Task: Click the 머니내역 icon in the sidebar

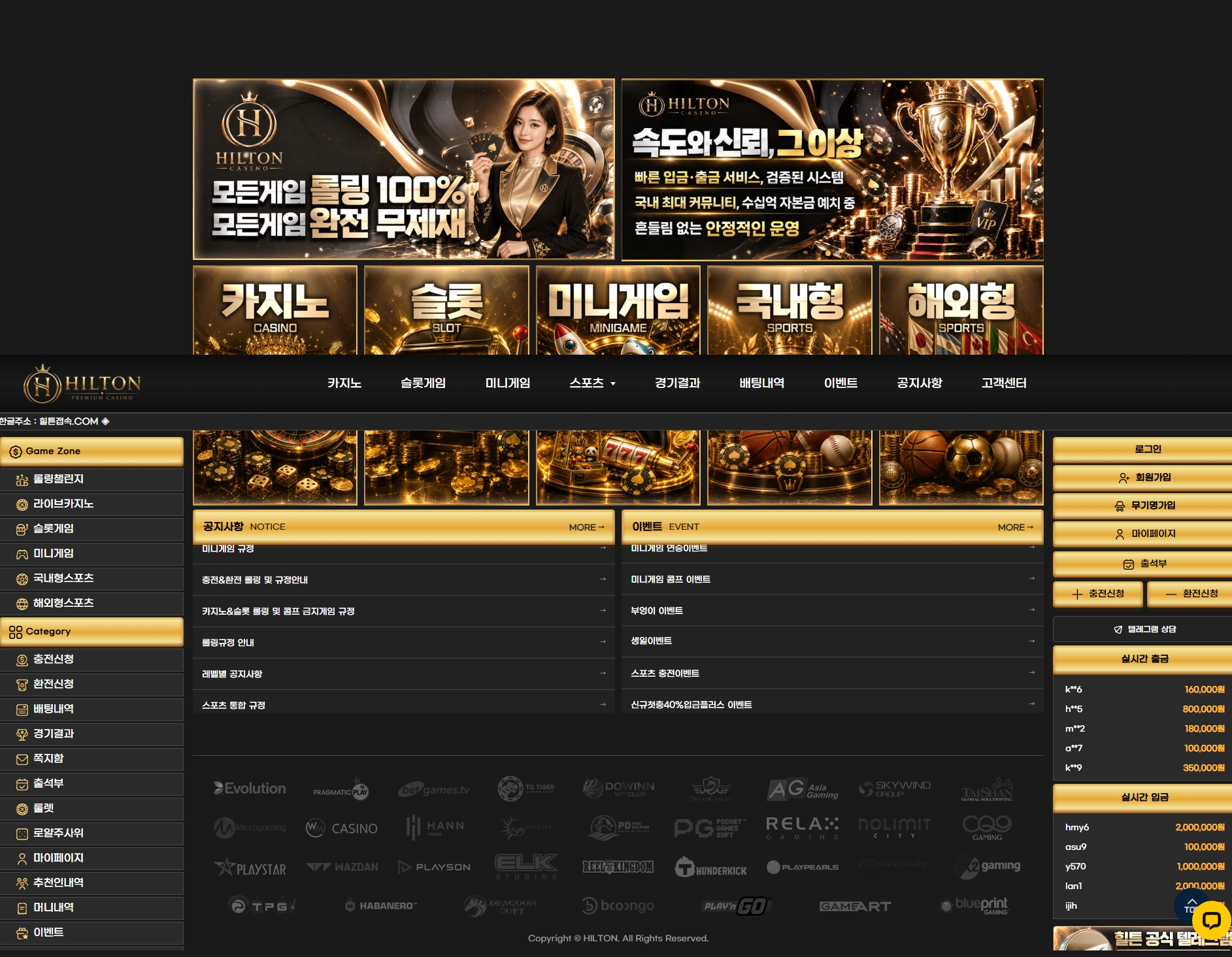Action: click(22, 909)
